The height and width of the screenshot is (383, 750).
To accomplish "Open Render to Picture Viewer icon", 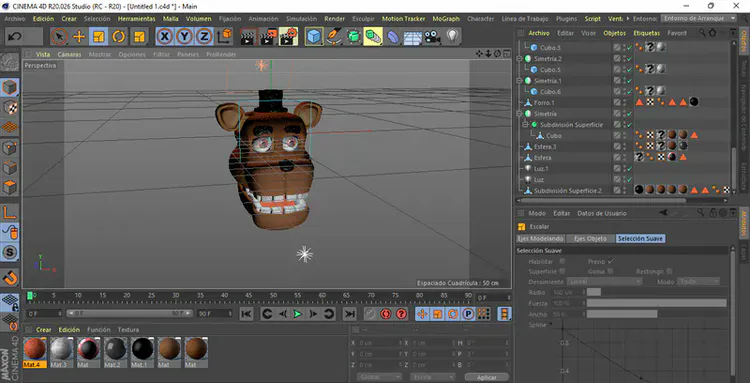I will coord(268,36).
